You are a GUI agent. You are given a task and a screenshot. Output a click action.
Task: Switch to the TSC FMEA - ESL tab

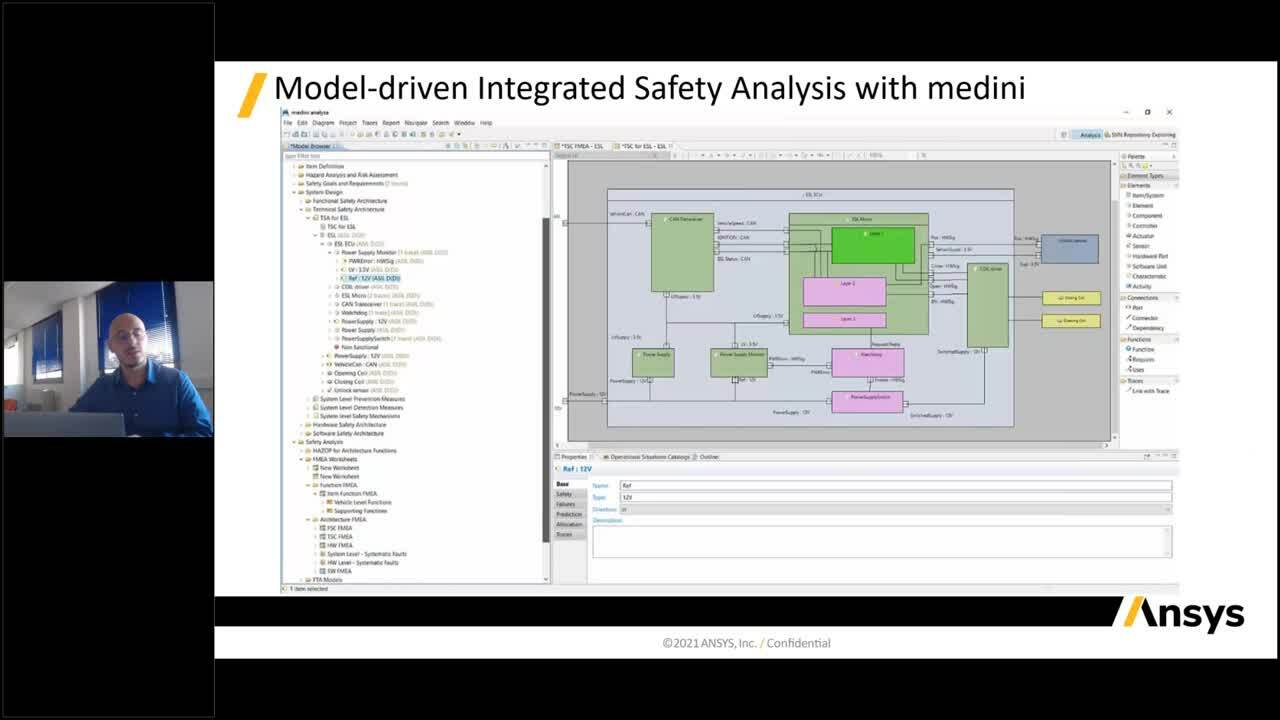pyautogui.click(x=582, y=144)
